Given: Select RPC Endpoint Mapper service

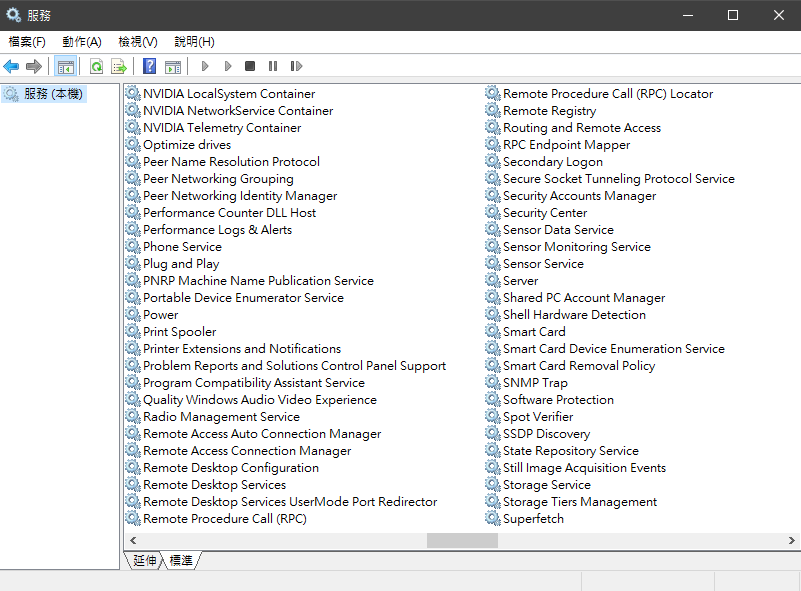Looking at the screenshot, I should (567, 145).
